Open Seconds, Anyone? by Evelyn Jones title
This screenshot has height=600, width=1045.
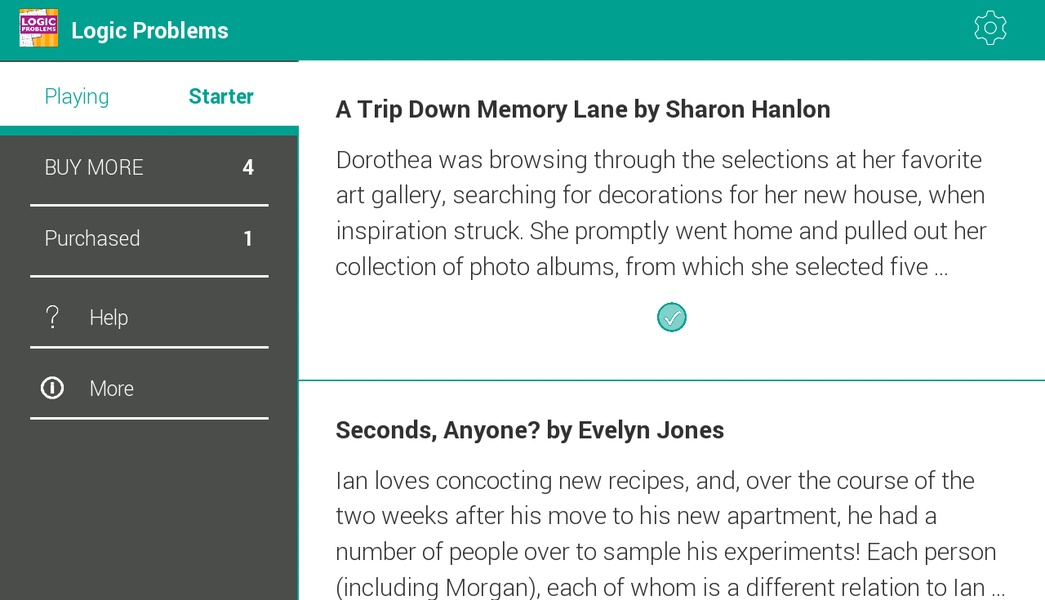coord(530,430)
